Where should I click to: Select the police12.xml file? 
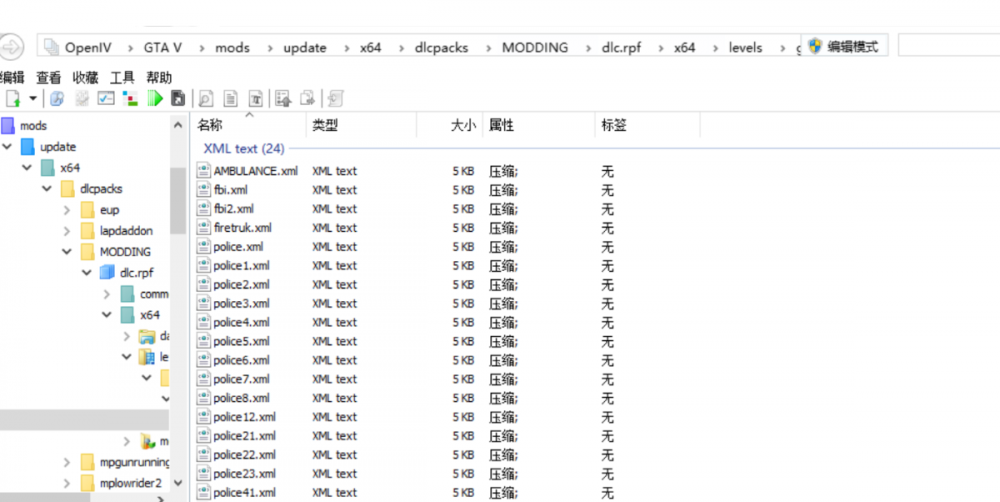pyautogui.click(x=245, y=417)
